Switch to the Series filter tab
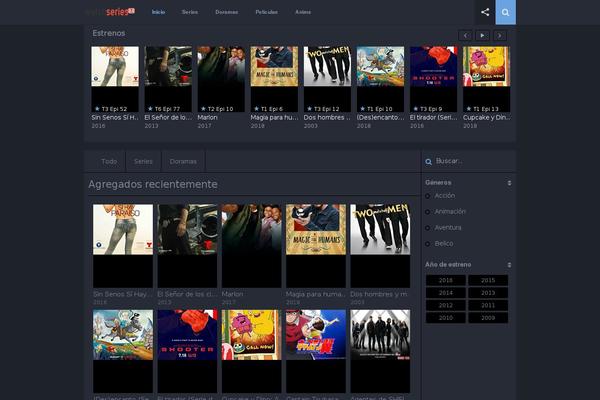The height and width of the screenshot is (400, 600). click(x=143, y=162)
